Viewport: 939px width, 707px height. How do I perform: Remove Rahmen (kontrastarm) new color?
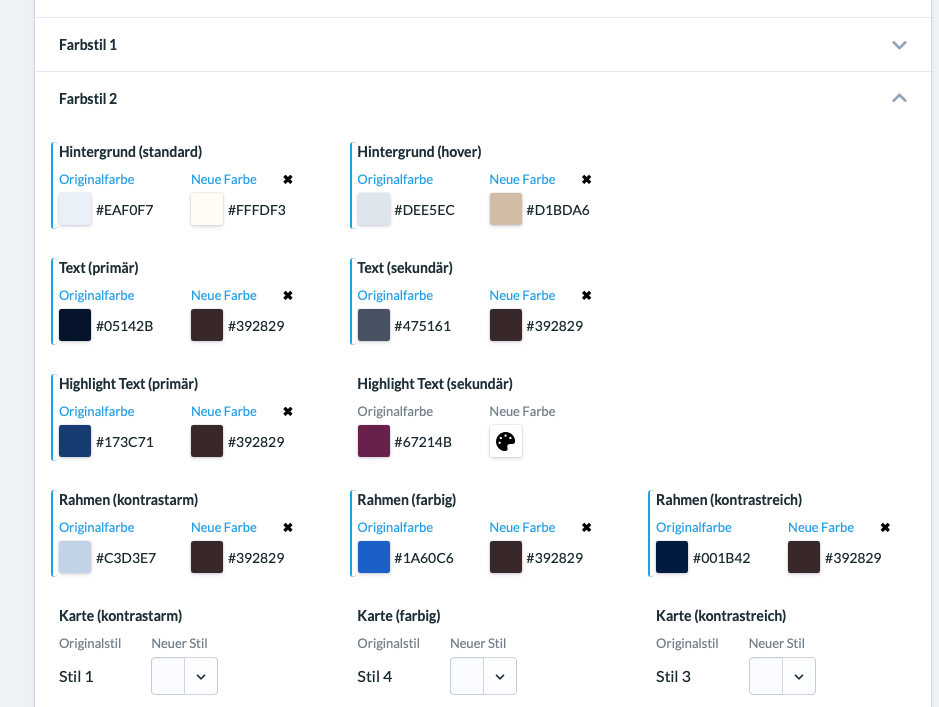288,528
